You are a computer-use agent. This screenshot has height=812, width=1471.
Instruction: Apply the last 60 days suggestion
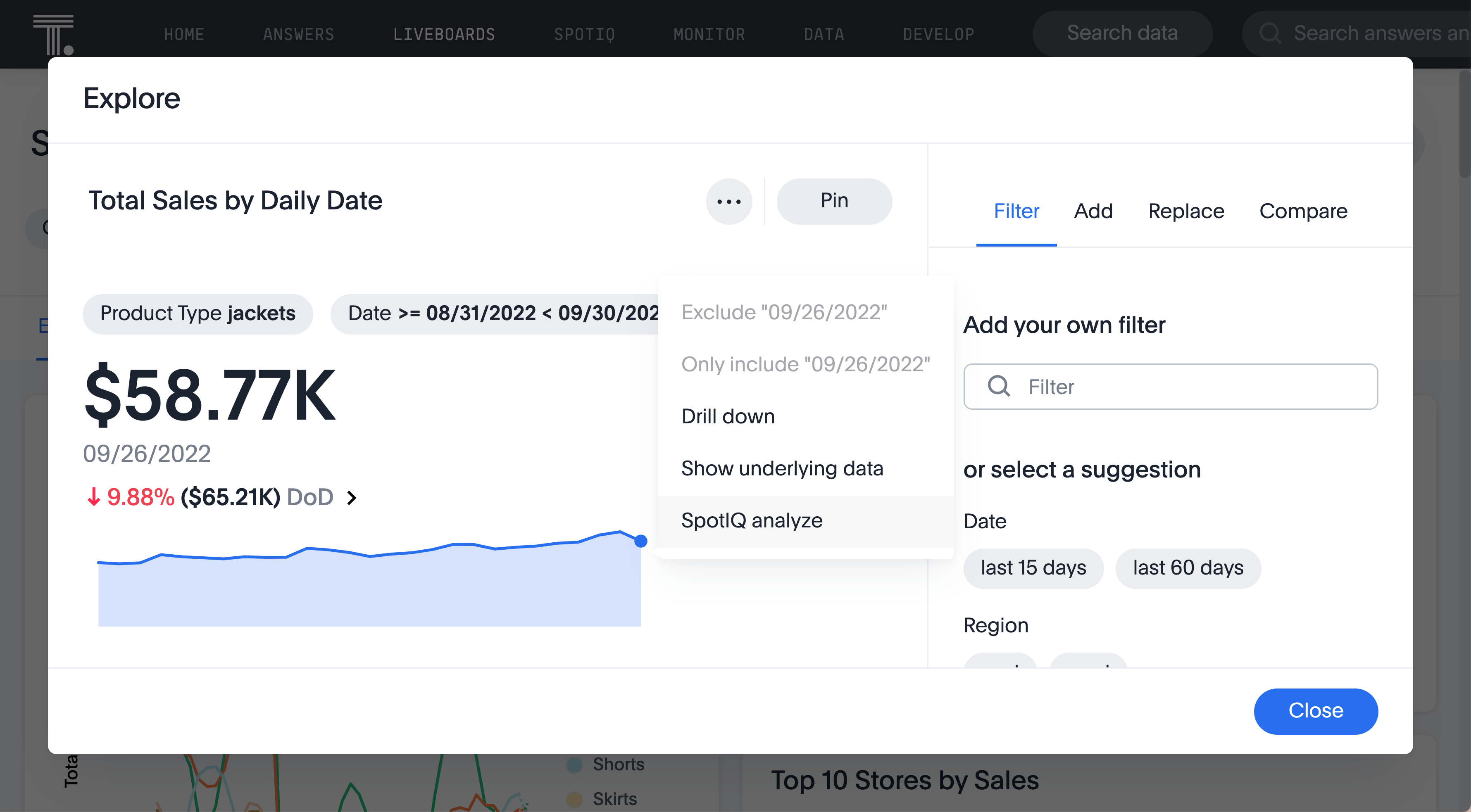[1188, 568]
